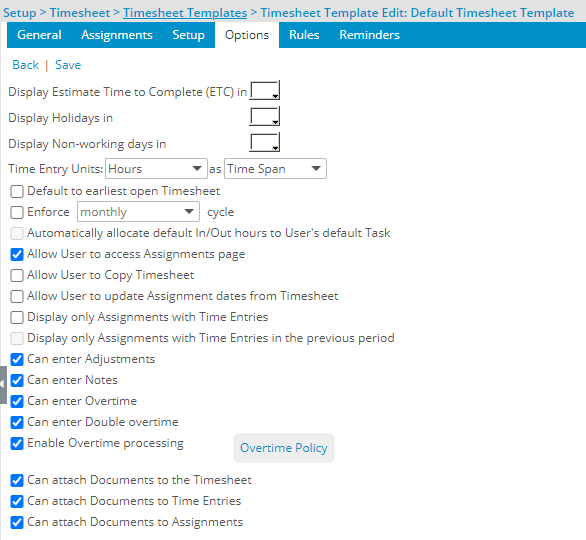
Task: Check the Allow User to Copy Timesheet box
Action: pyautogui.click(x=17, y=275)
